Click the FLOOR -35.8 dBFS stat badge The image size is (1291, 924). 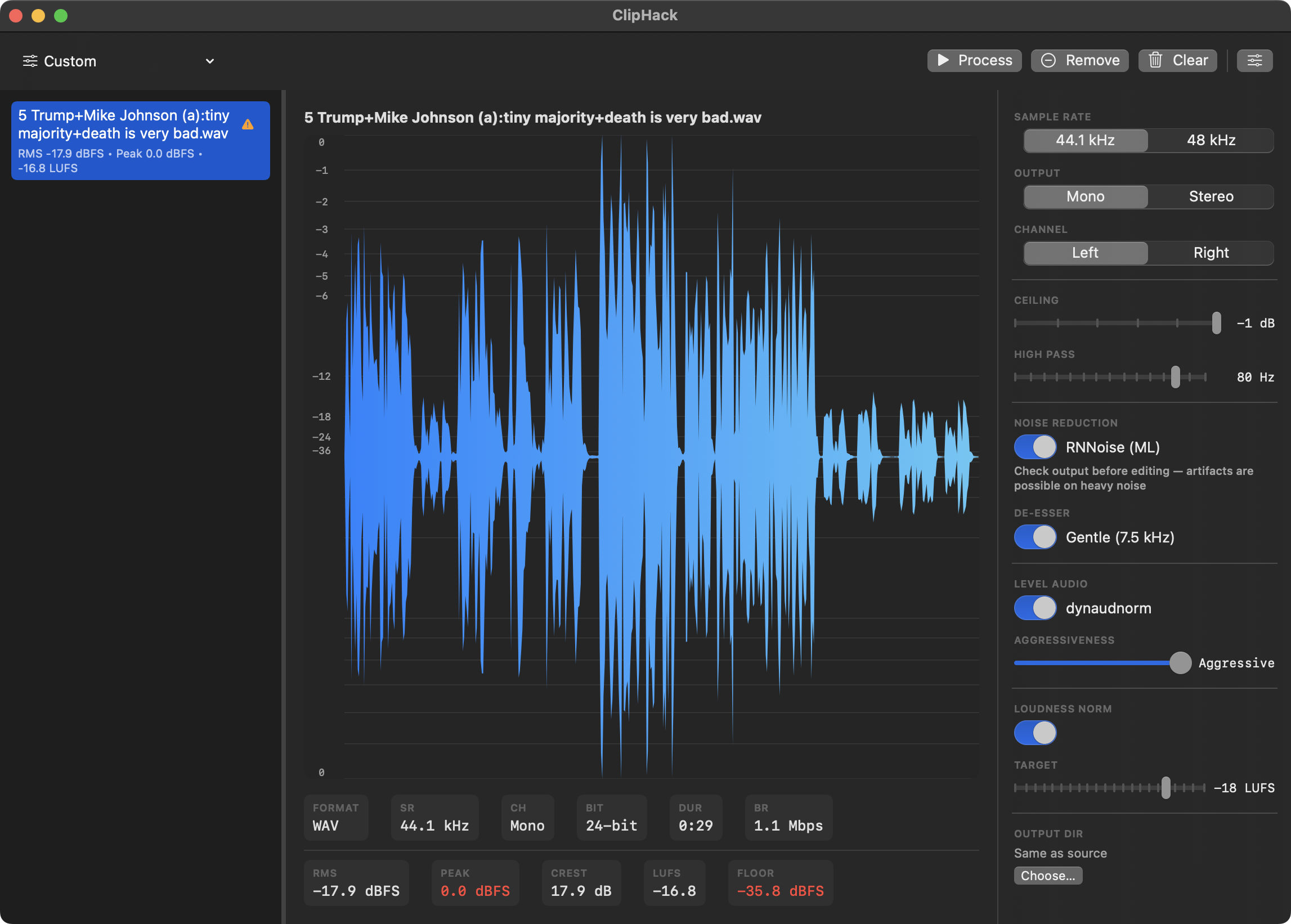[780, 882]
